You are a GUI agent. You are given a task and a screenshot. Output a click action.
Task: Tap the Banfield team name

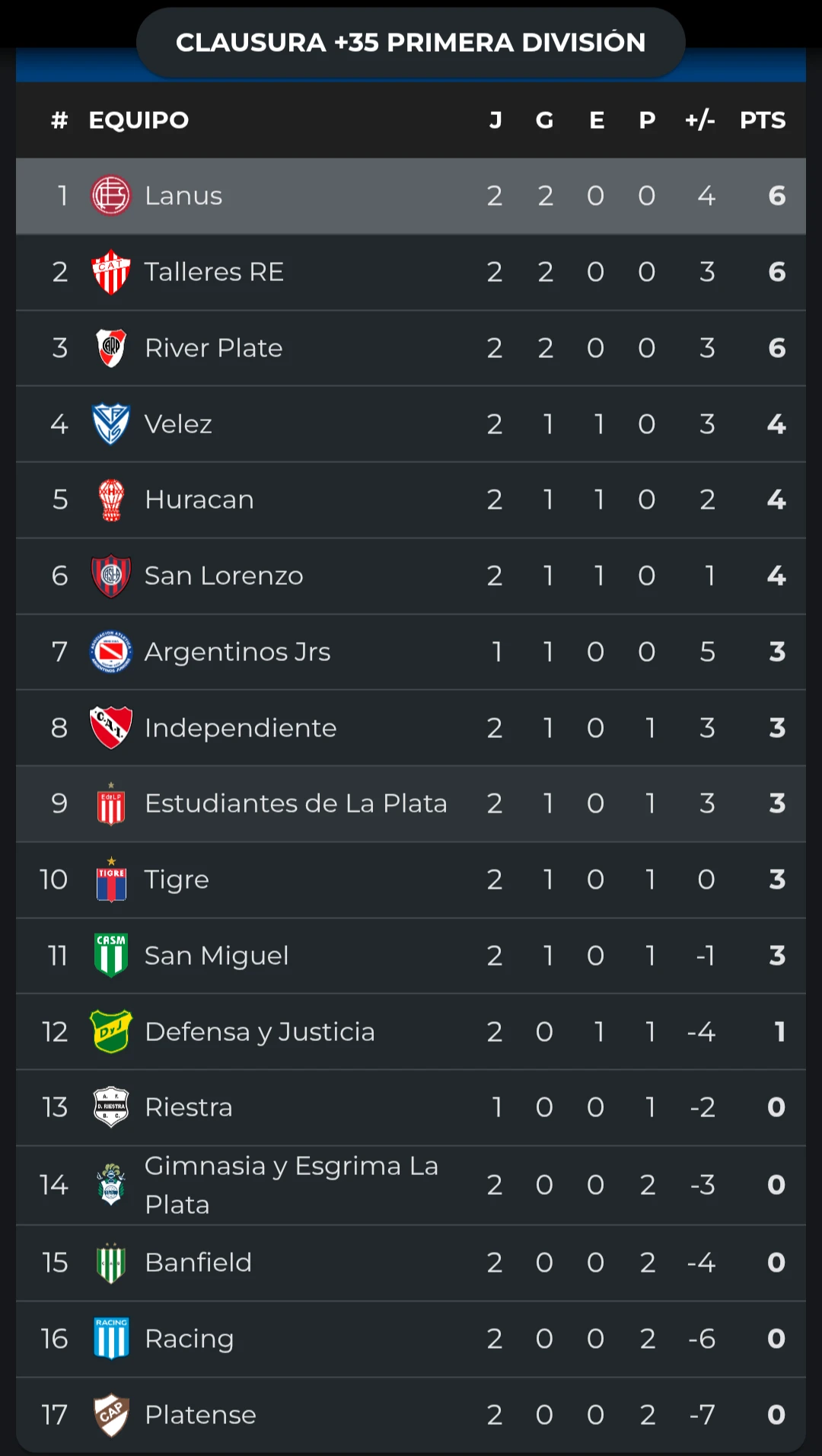pos(198,1263)
